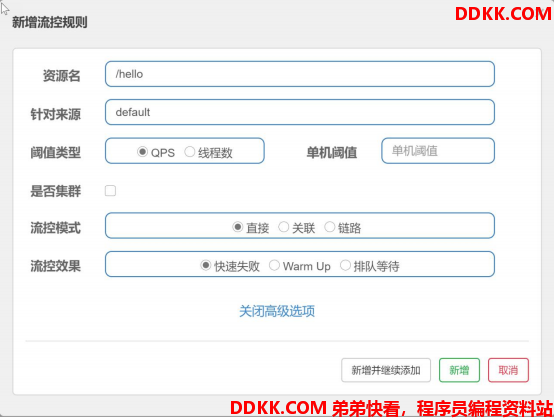Focus the 单机阈值 threshold input box
The image size is (555, 418).
click(x=438, y=151)
